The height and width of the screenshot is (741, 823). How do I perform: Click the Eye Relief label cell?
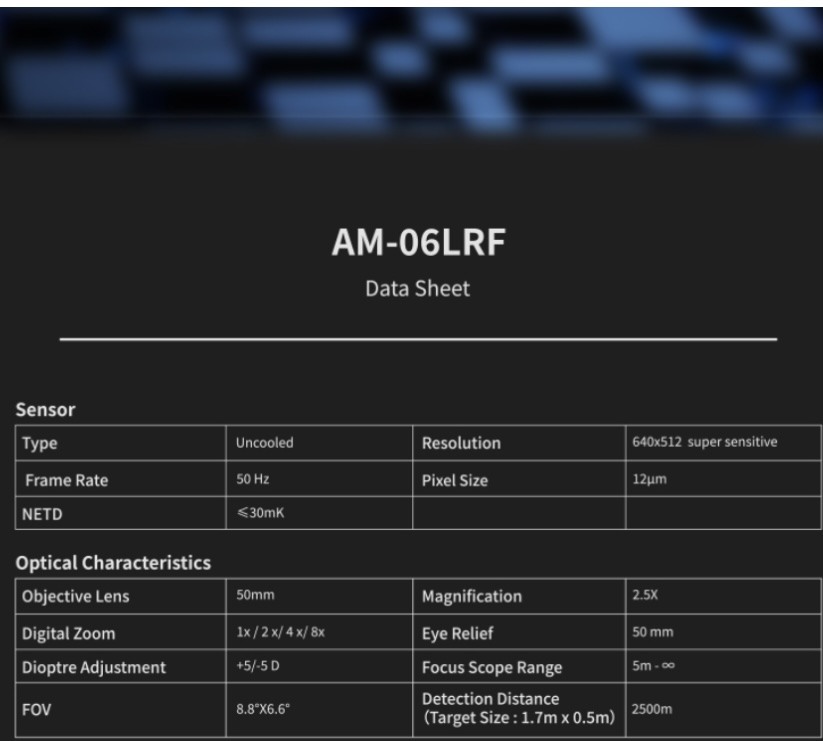click(458, 633)
